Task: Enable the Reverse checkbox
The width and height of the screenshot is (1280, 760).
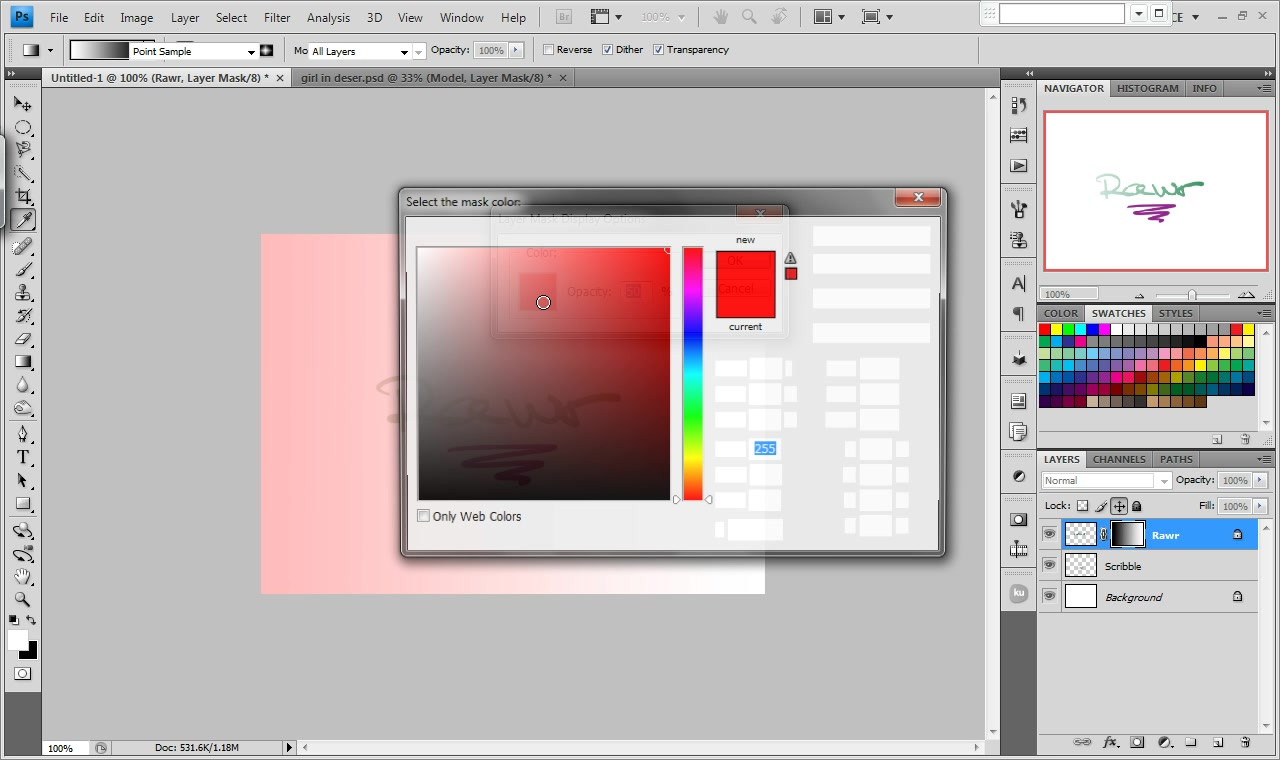Action: pyautogui.click(x=549, y=50)
